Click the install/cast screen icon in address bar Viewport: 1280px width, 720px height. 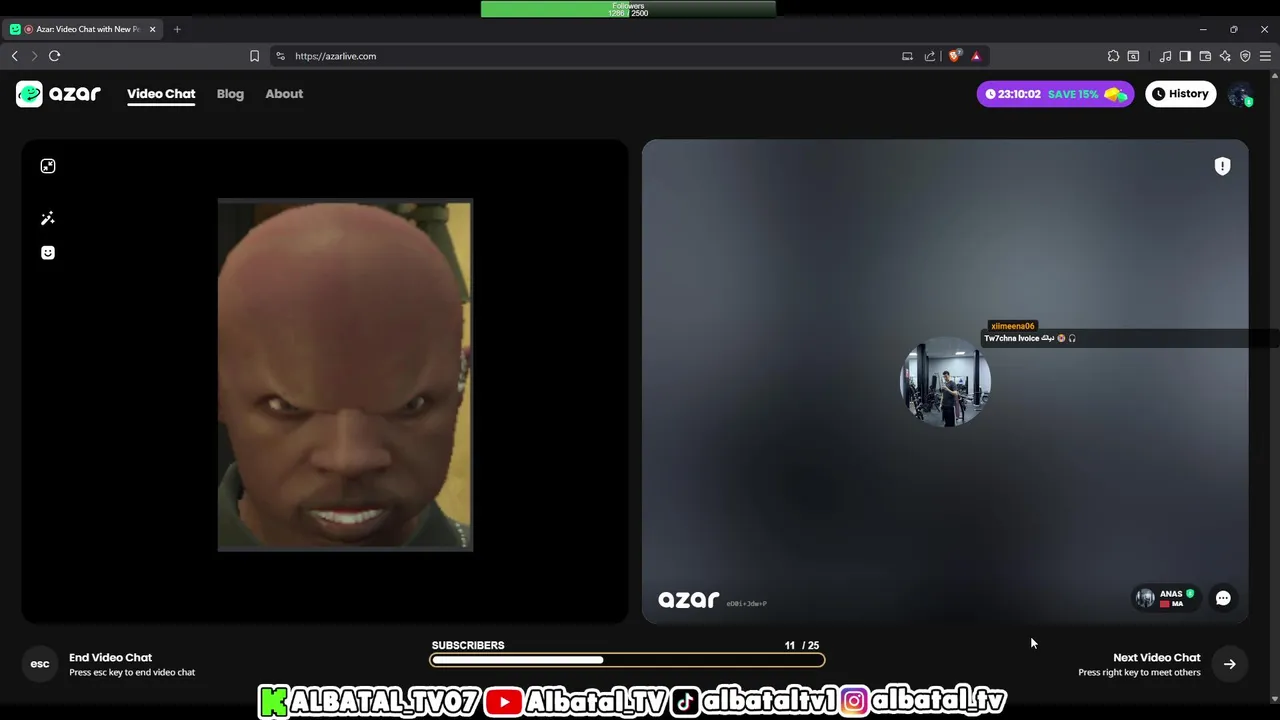click(x=907, y=56)
